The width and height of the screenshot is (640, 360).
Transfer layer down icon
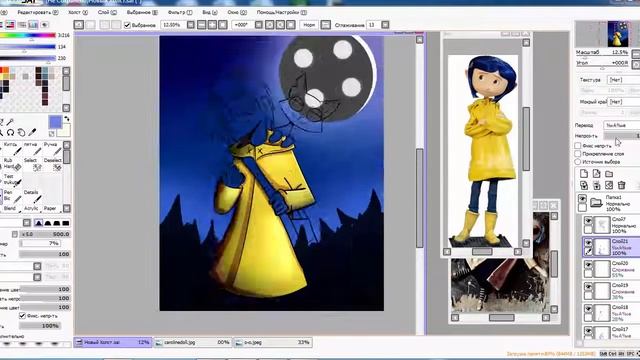click(x=584, y=185)
